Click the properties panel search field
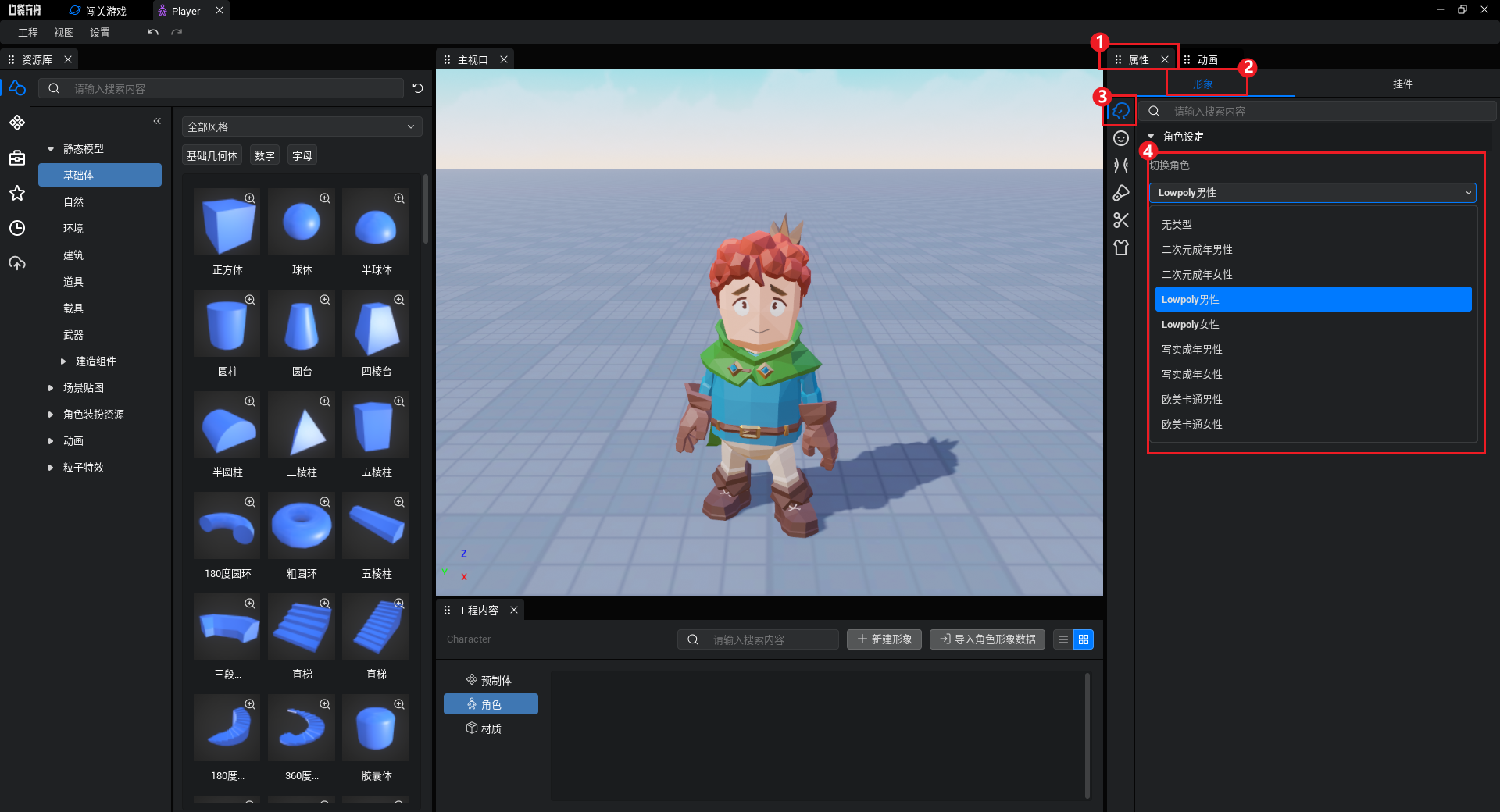1500x812 pixels. coord(1317,111)
